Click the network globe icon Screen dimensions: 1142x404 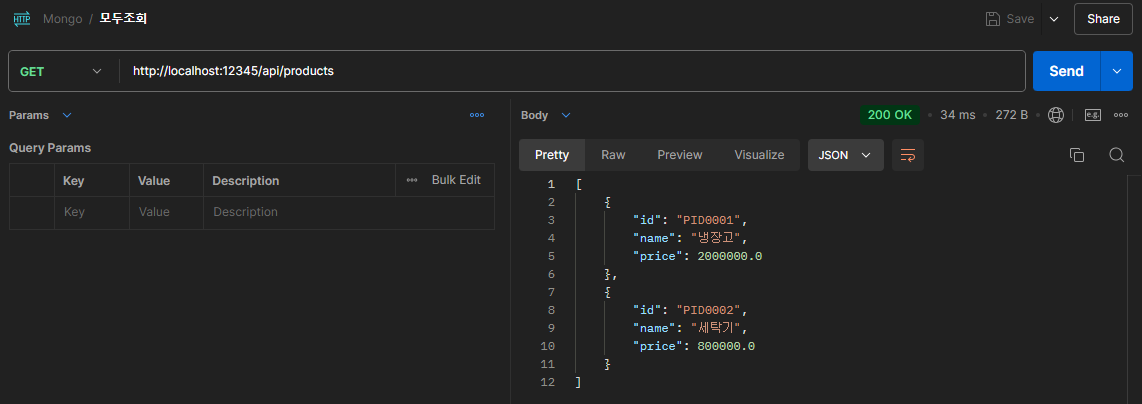coord(1055,115)
